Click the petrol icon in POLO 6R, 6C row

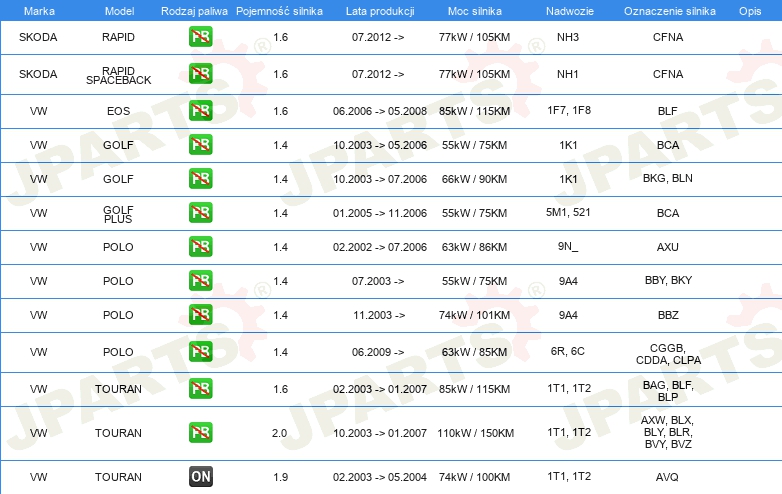200,351
